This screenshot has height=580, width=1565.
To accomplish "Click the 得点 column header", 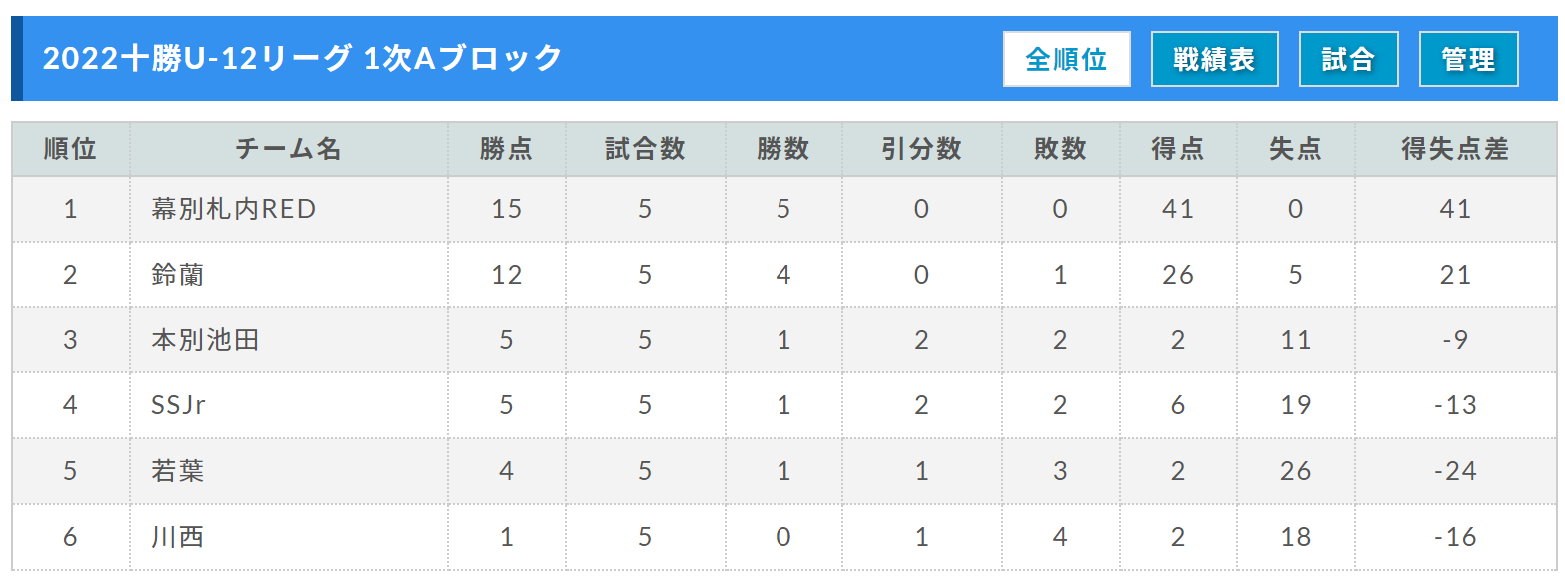I will (1178, 149).
